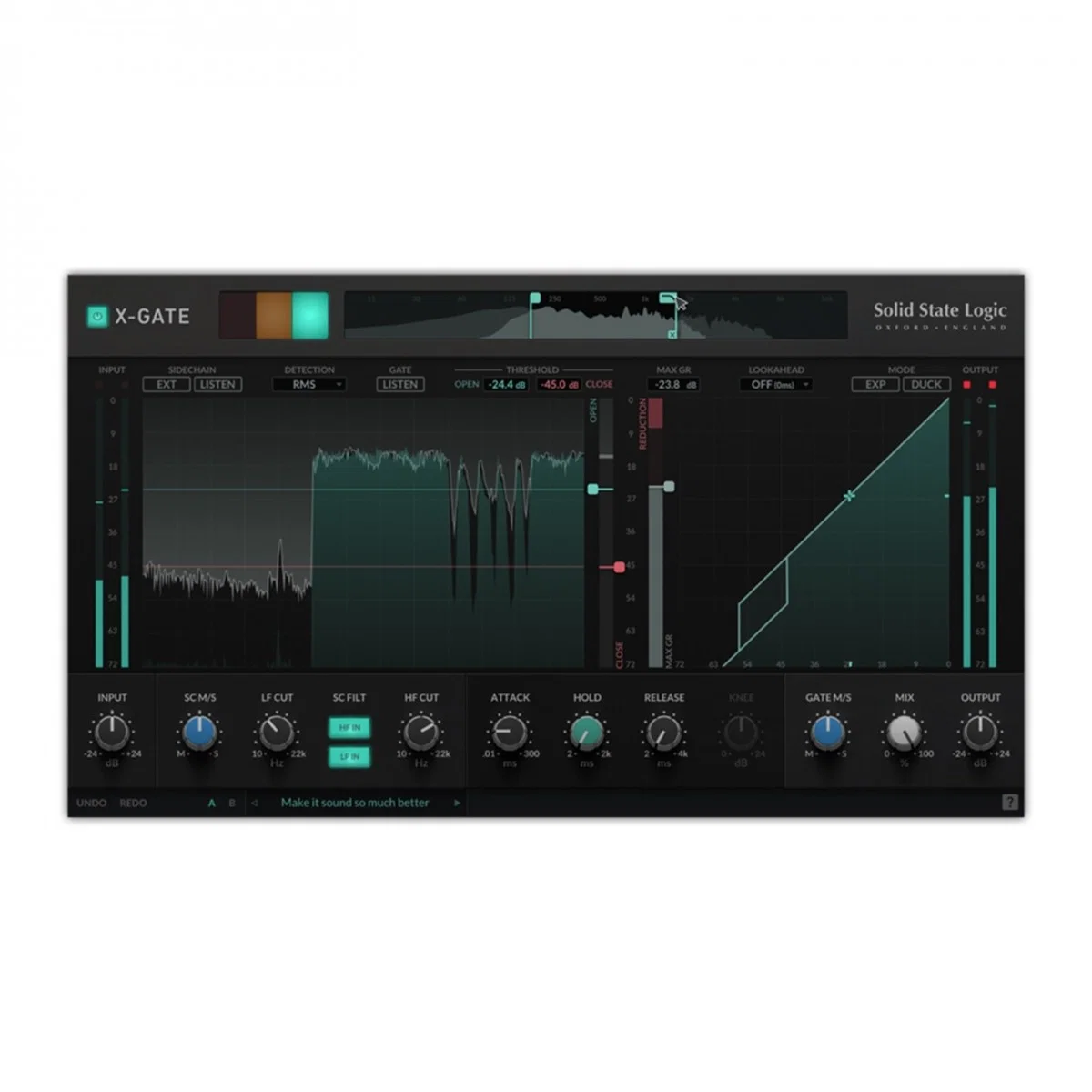Click the disabled KNEE knob
Screen dimensions: 1092x1092
[741, 733]
